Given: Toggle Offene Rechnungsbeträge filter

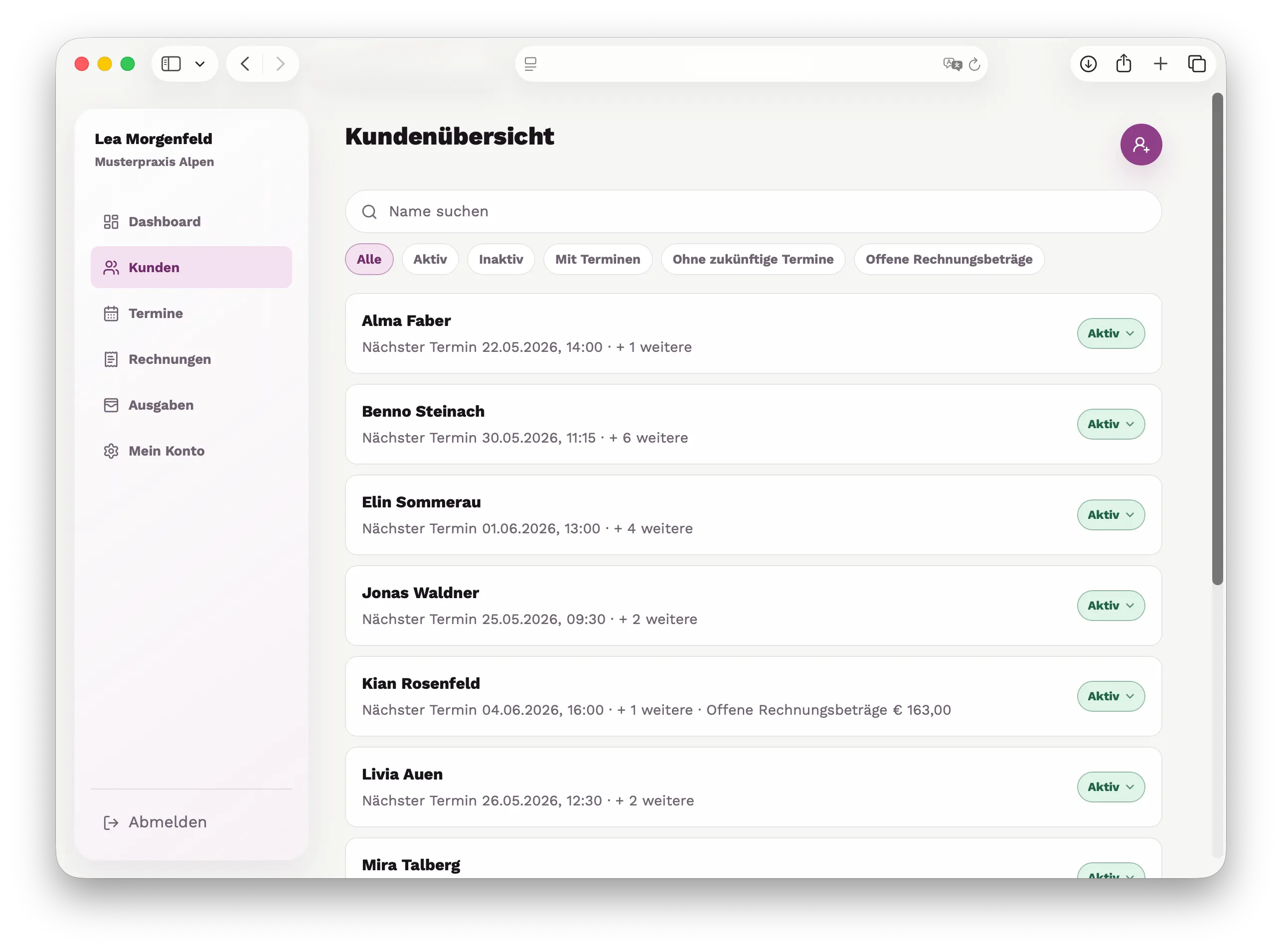Looking at the screenshot, I should click(949, 259).
